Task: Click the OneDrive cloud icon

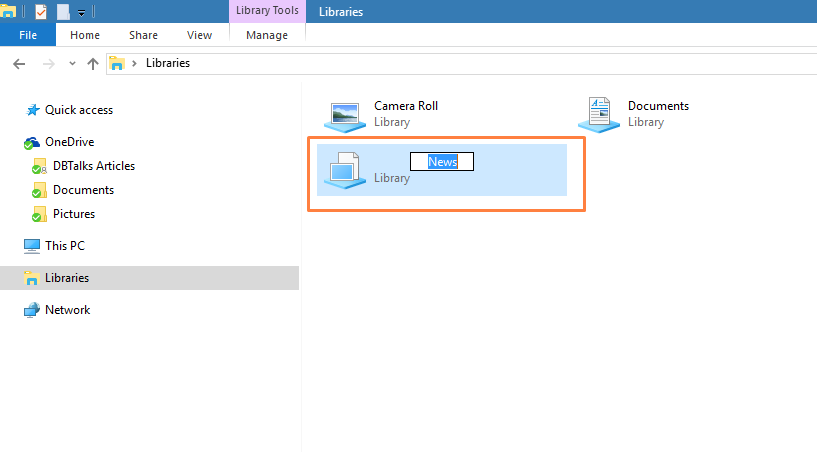Action: click(x=31, y=142)
